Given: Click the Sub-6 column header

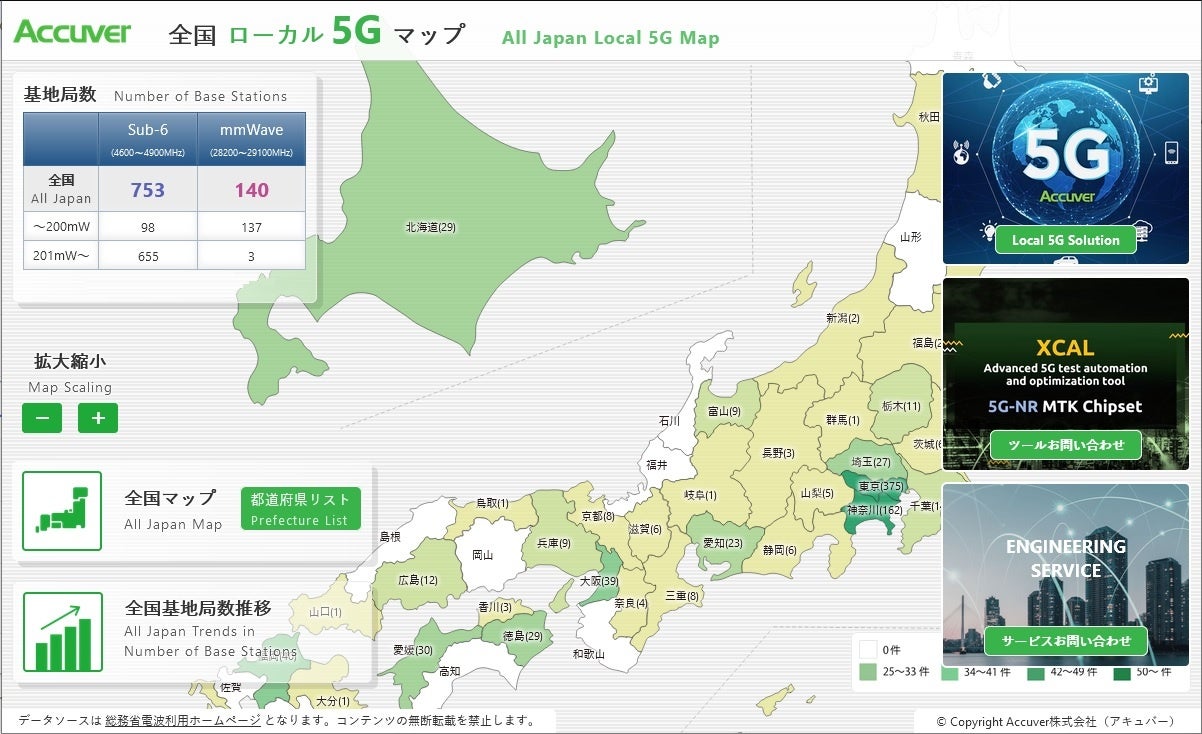Looking at the screenshot, I should tap(148, 139).
